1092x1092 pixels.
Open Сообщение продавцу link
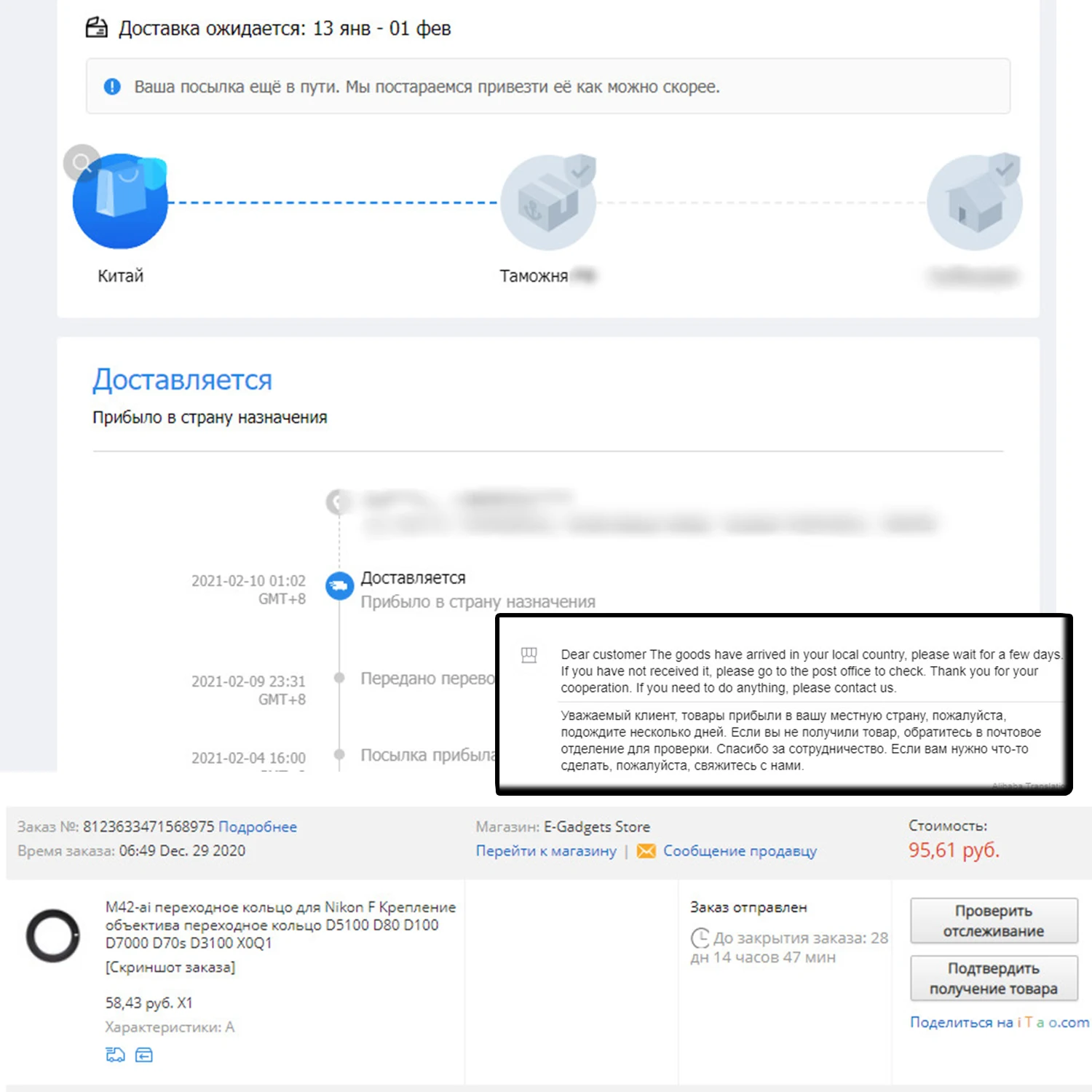[740, 851]
